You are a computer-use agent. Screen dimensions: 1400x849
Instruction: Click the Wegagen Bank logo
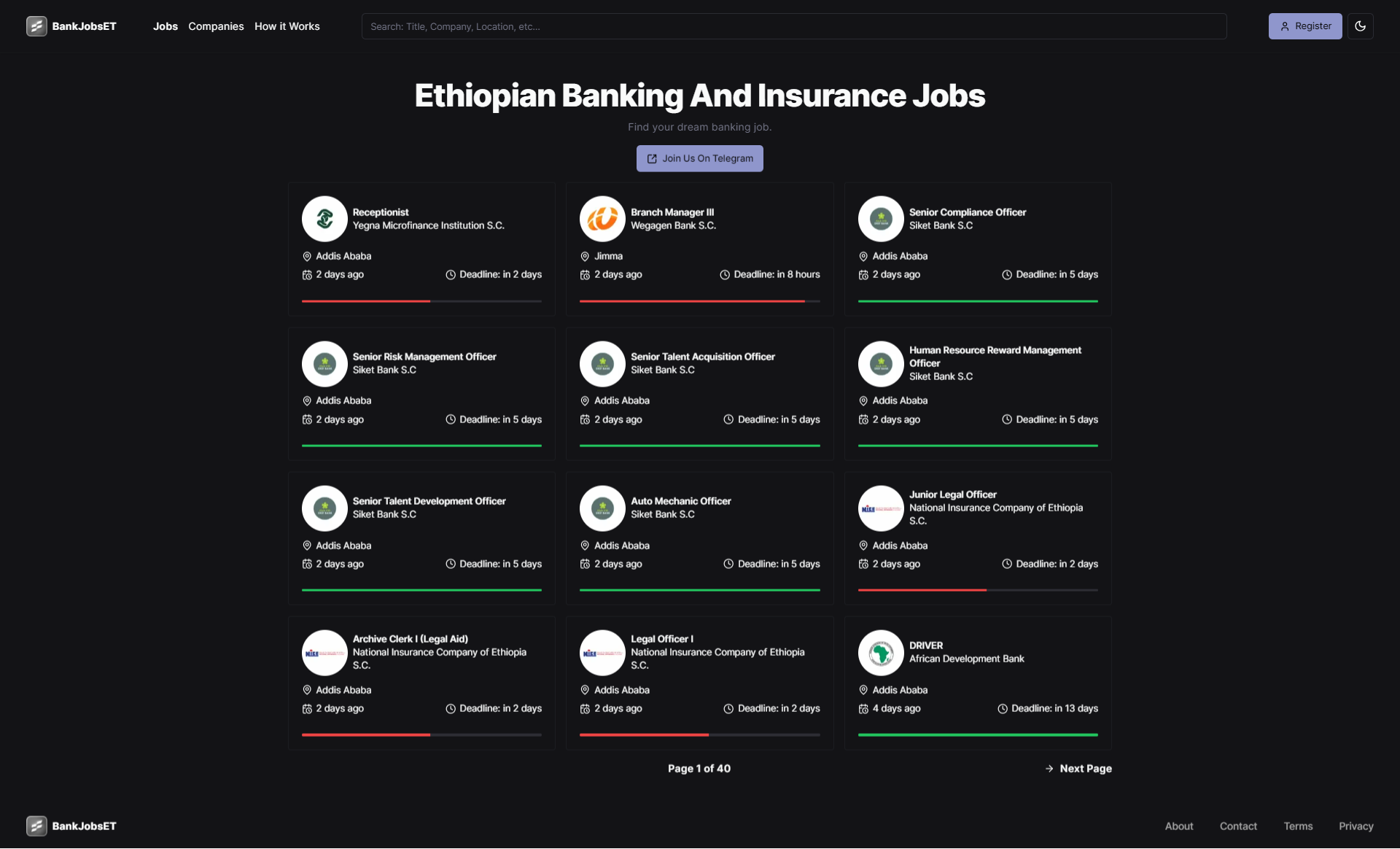602,219
